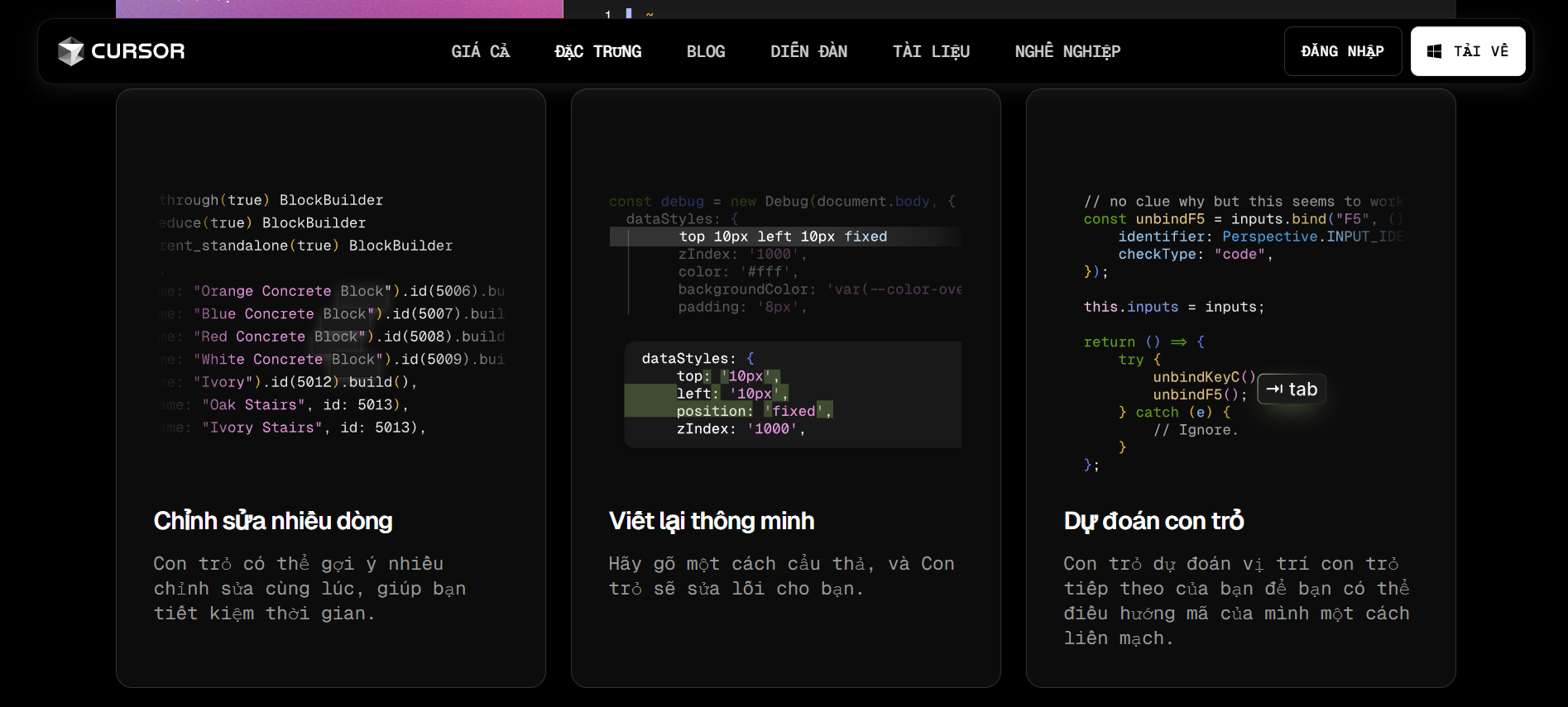Go to the Đặc trưng features page

point(598,51)
